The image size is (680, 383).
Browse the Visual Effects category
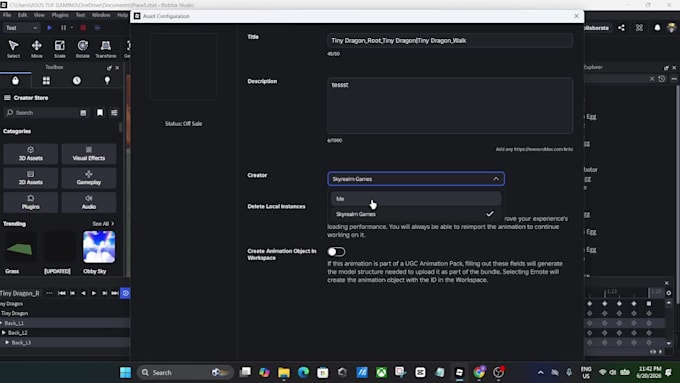coord(89,154)
